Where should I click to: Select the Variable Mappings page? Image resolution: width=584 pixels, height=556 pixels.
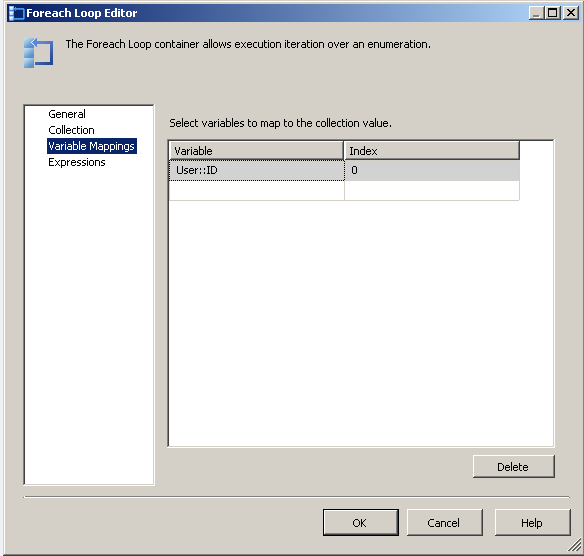(x=92, y=146)
